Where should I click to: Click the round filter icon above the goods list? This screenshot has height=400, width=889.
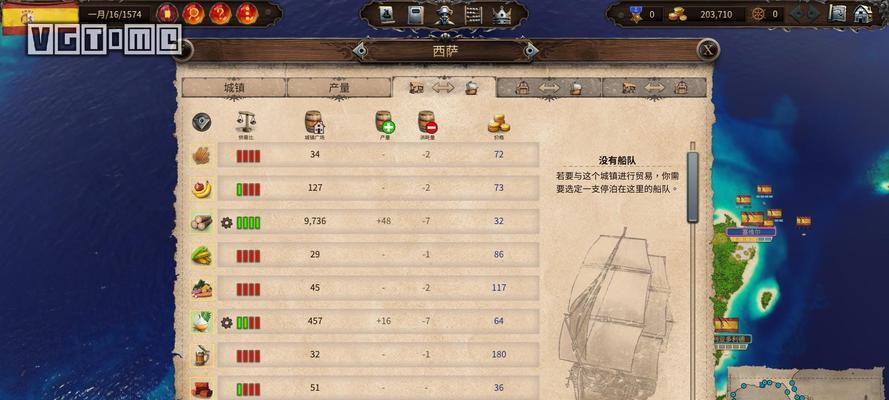click(x=201, y=122)
